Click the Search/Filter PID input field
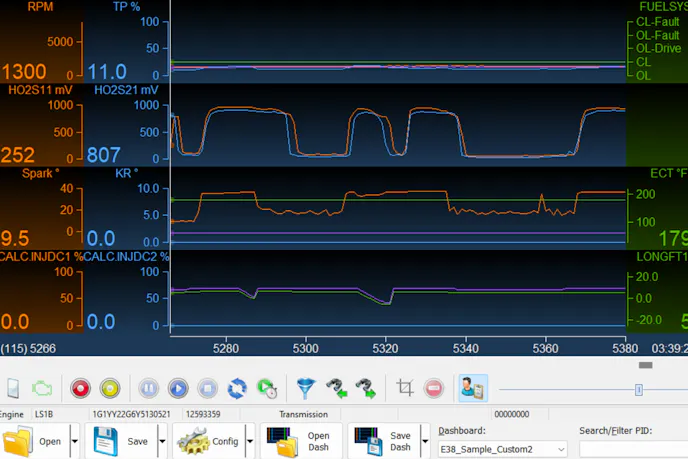 pos(633,450)
